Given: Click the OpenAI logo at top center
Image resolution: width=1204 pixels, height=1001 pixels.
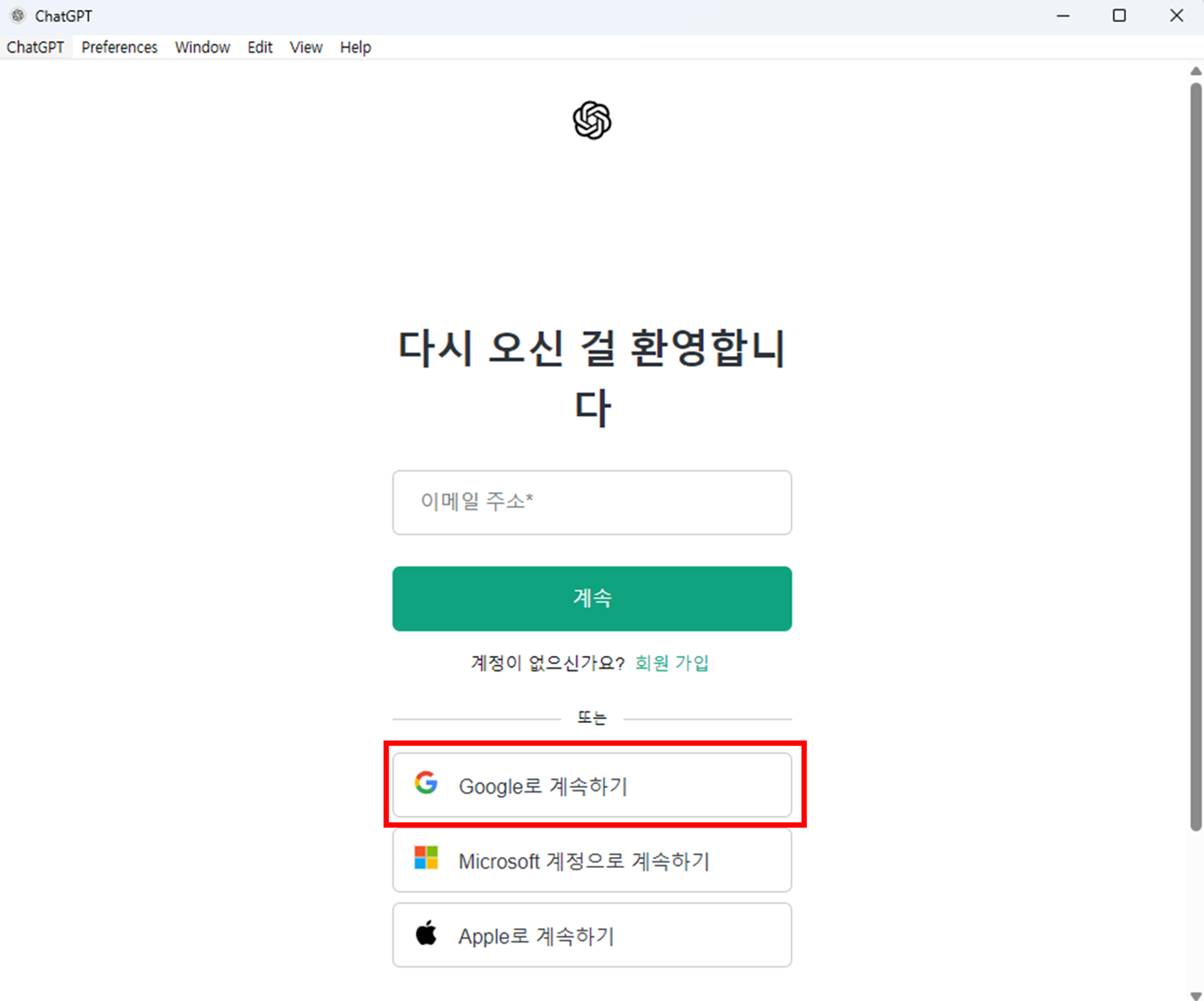Looking at the screenshot, I should [592, 120].
